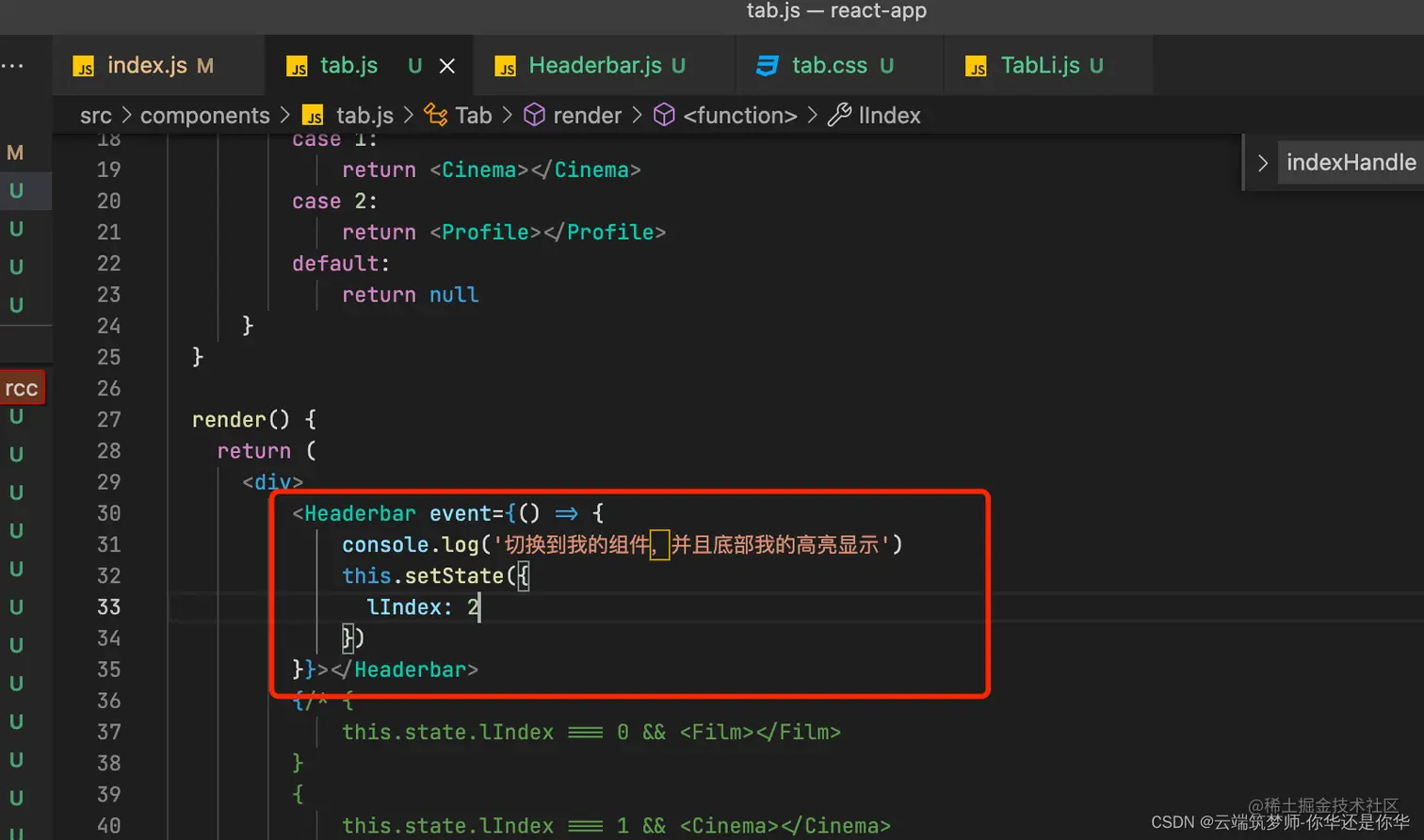Click the closing </Headerbar> tag text
Image resolution: width=1424 pixels, height=840 pixels.
(x=405, y=670)
